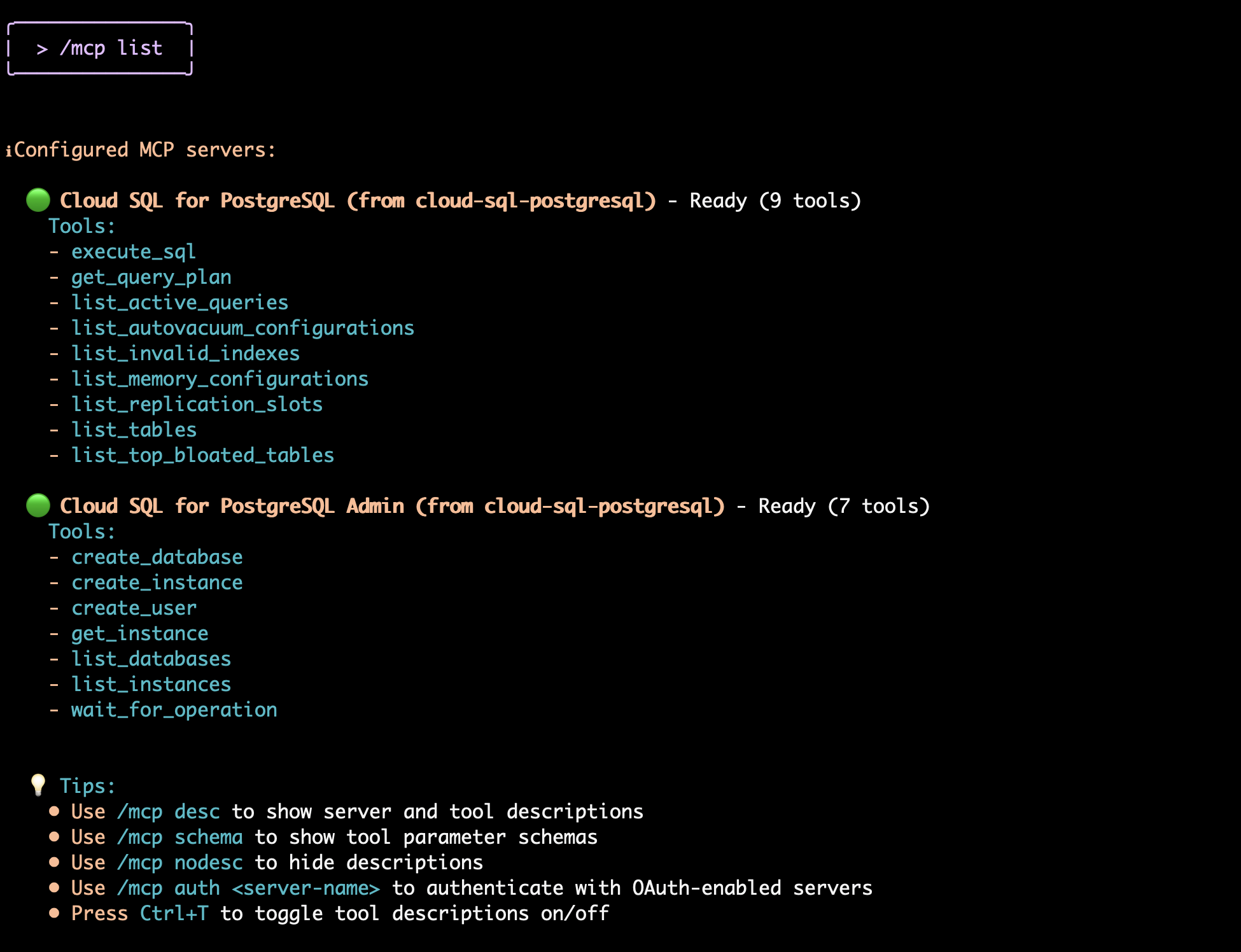Click the bullet before the Ctrl+T tip
This screenshot has height=952, width=1241.
click(54, 913)
